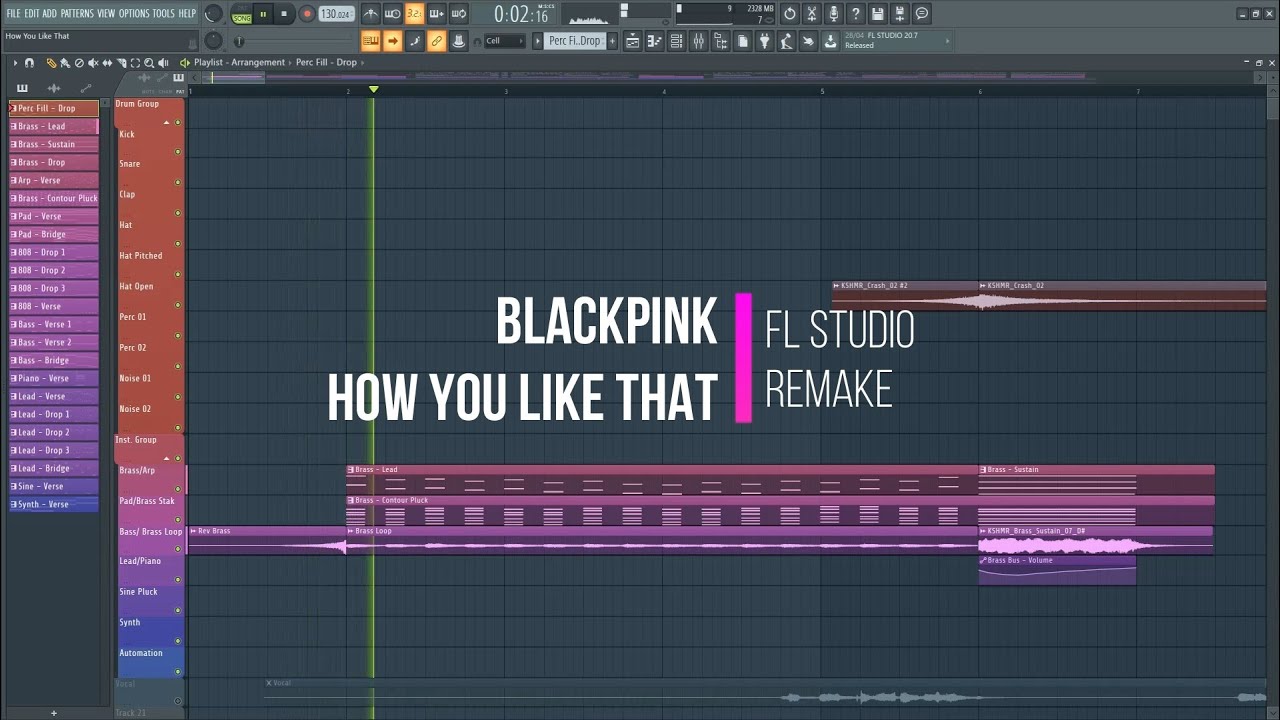The image size is (1280, 720).
Task: Pause playback with the pause button
Action: coord(263,14)
